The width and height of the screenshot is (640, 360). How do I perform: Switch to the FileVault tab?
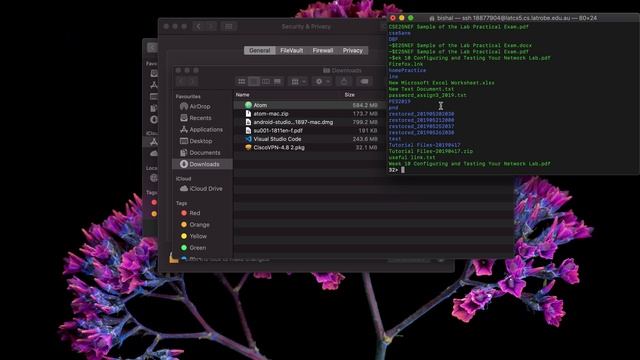click(291, 51)
